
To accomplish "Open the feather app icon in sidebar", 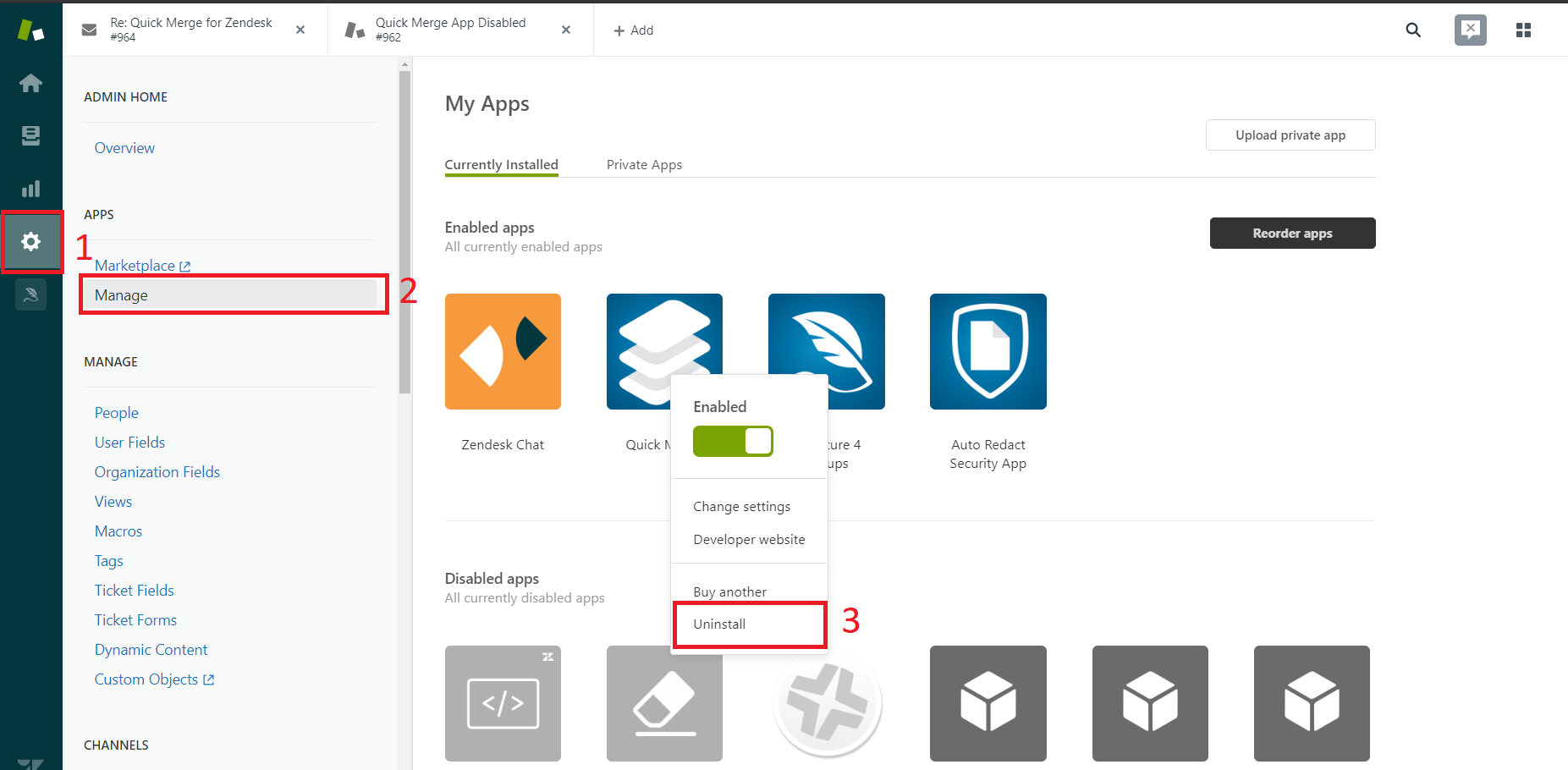I will 31,294.
